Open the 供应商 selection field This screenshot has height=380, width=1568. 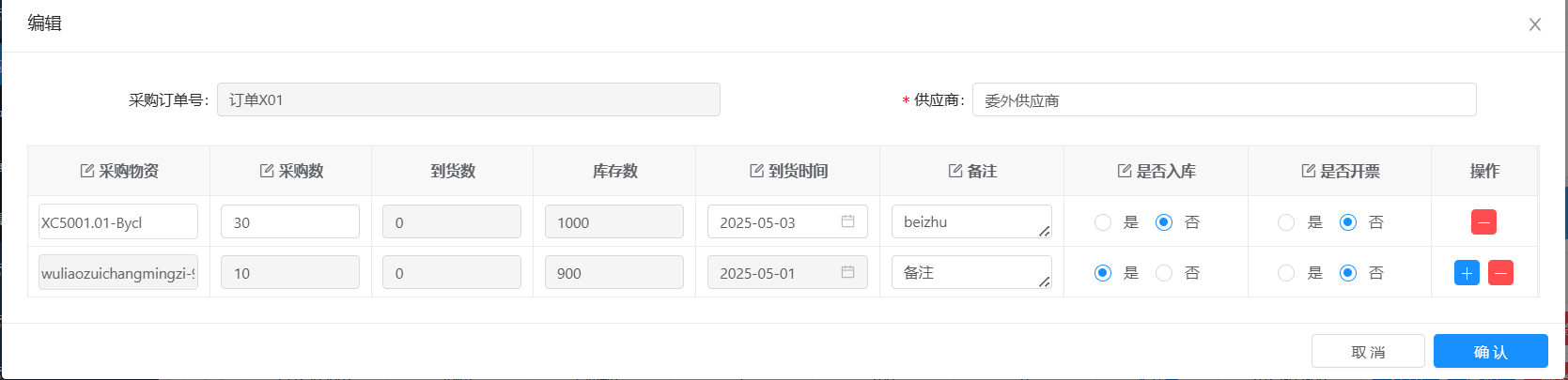click(x=1224, y=99)
